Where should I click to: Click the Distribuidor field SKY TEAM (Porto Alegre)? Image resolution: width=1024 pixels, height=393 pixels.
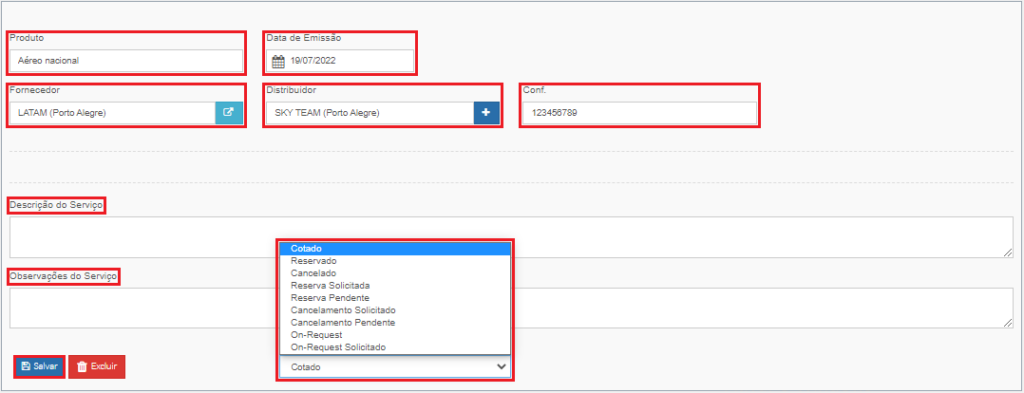[x=370, y=113]
